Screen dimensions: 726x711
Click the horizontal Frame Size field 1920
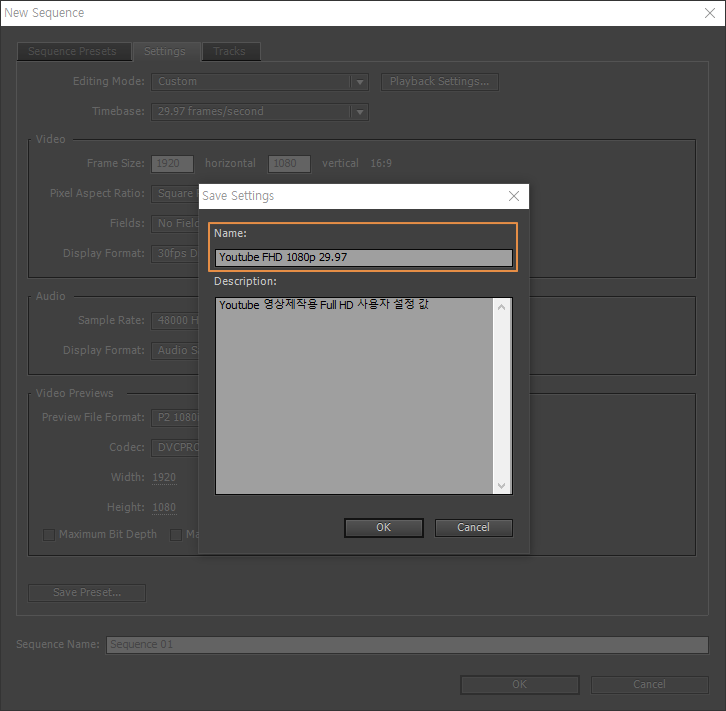pyautogui.click(x=172, y=164)
